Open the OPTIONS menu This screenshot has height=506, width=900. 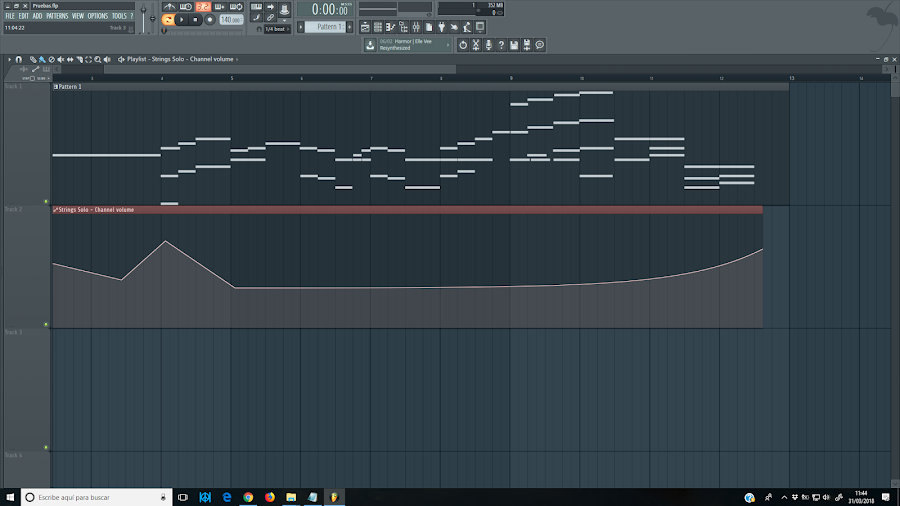98,16
